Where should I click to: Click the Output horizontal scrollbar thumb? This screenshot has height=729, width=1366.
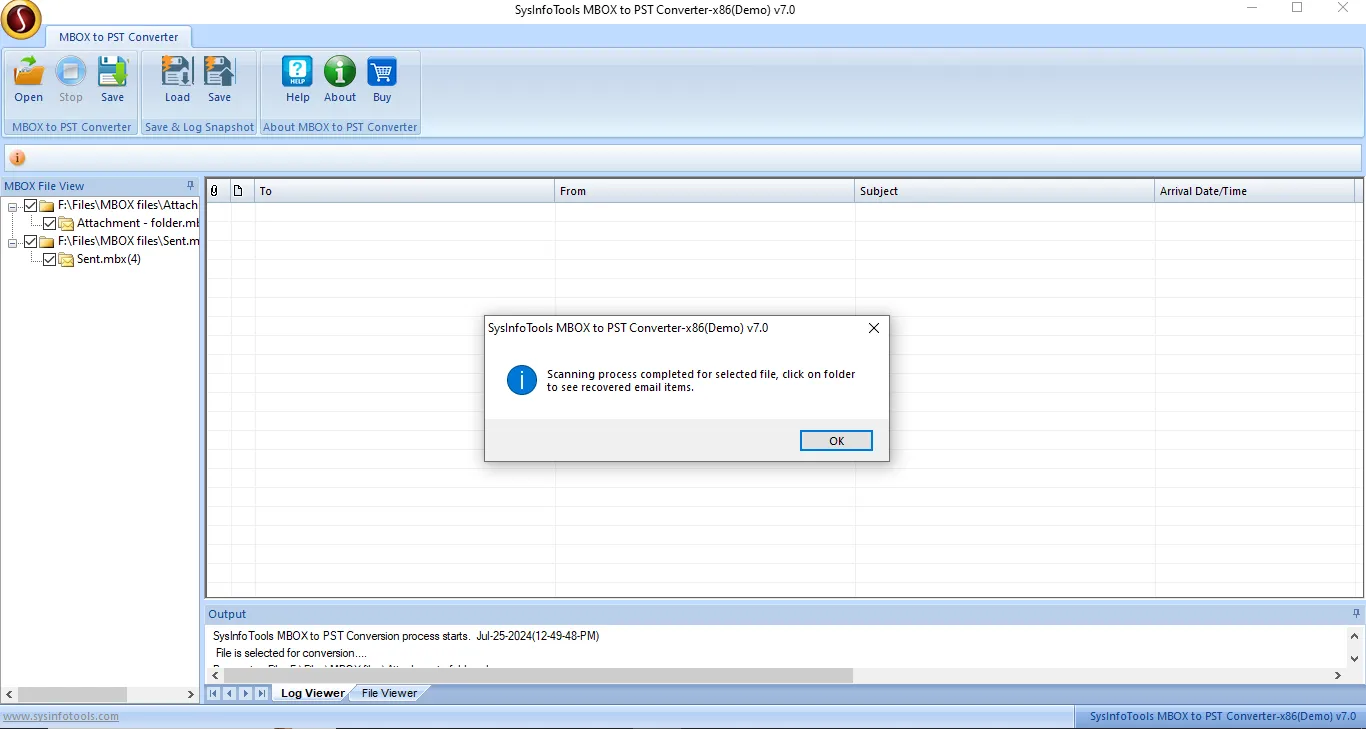[x=538, y=676]
